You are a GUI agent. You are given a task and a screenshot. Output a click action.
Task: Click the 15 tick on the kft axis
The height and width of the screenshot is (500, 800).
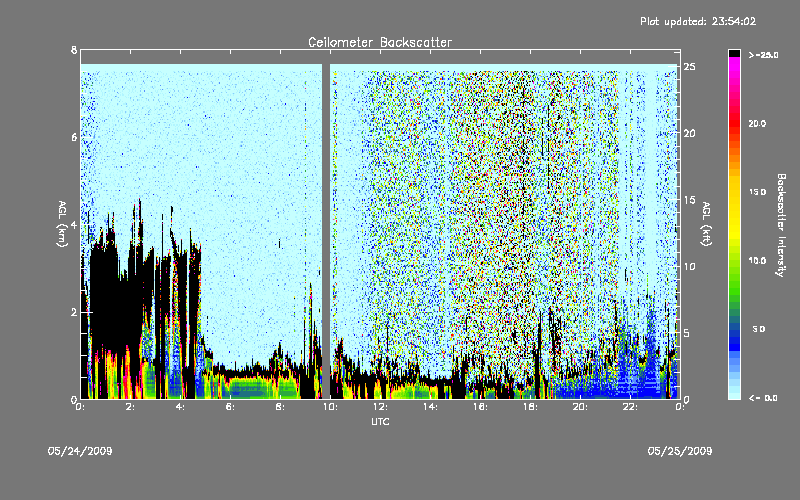(x=689, y=200)
